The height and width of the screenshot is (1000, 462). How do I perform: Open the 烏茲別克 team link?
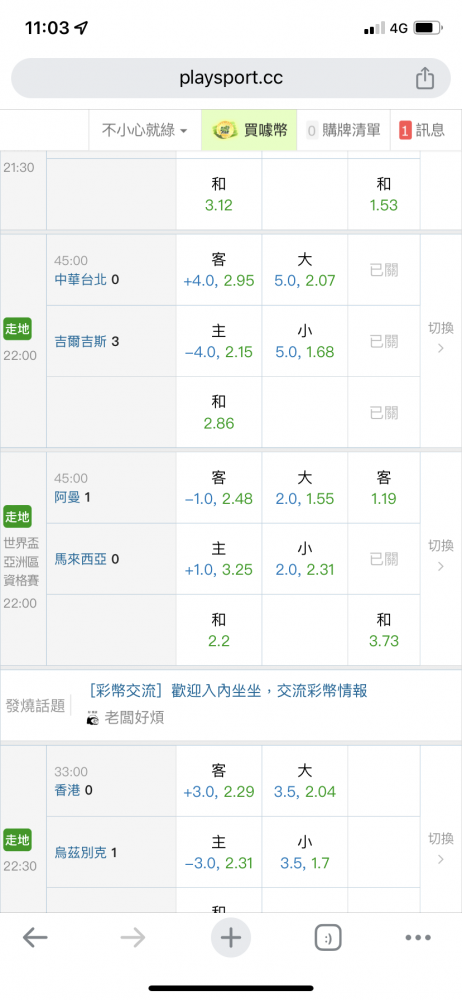[81, 853]
